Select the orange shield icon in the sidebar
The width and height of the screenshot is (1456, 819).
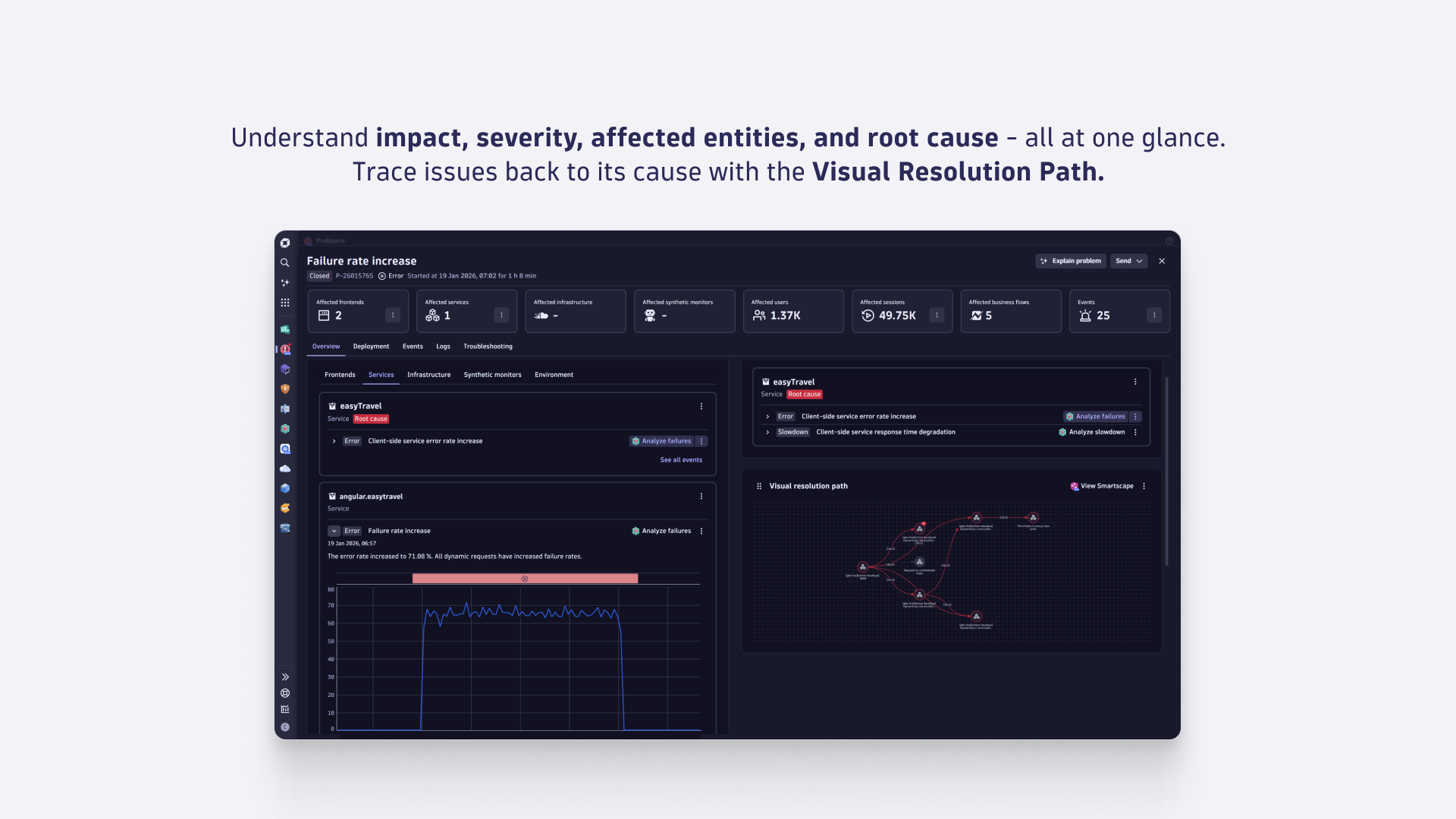click(x=285, y=388)
